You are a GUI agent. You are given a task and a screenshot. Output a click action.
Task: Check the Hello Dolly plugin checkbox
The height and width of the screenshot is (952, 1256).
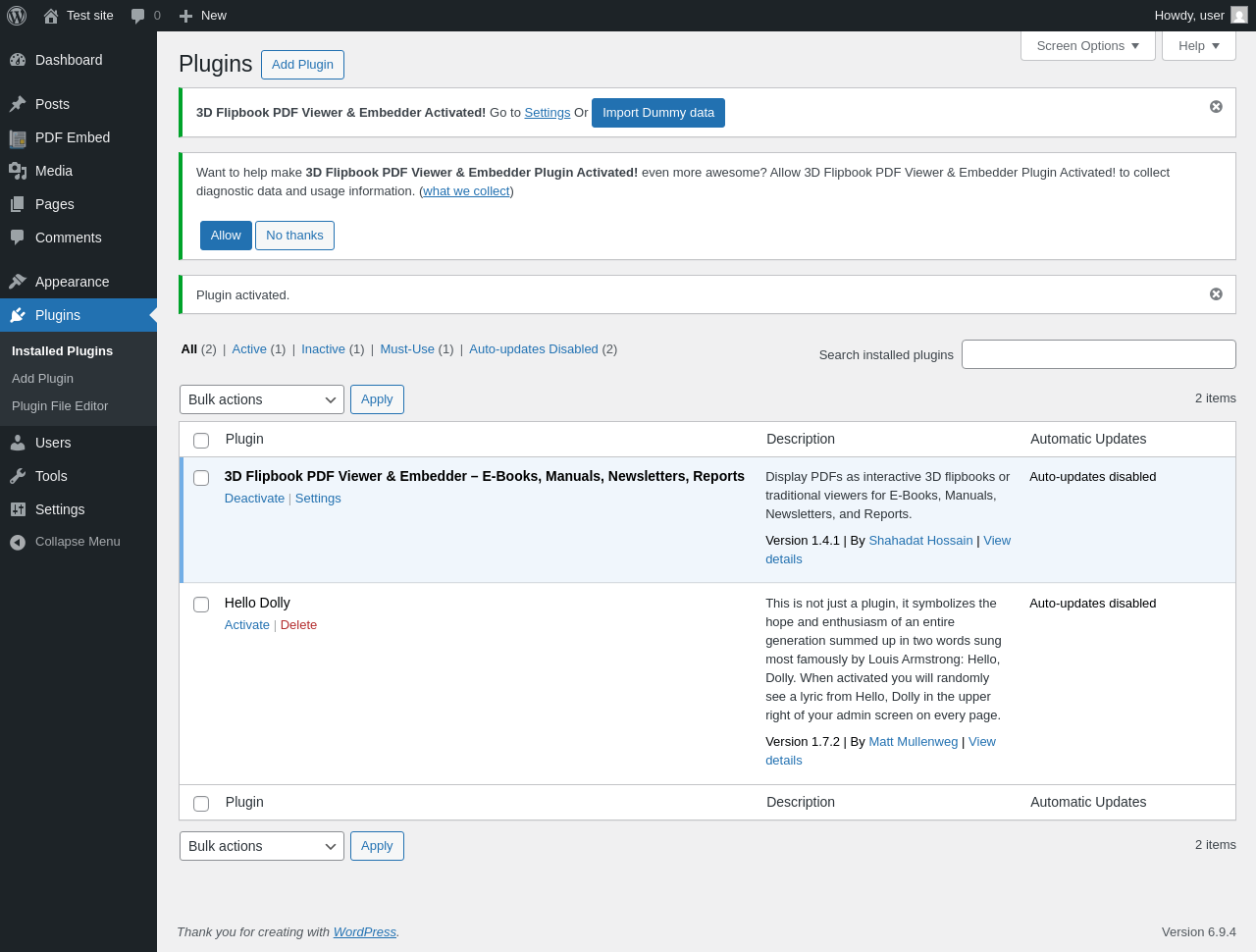click(x=201, y=605)
